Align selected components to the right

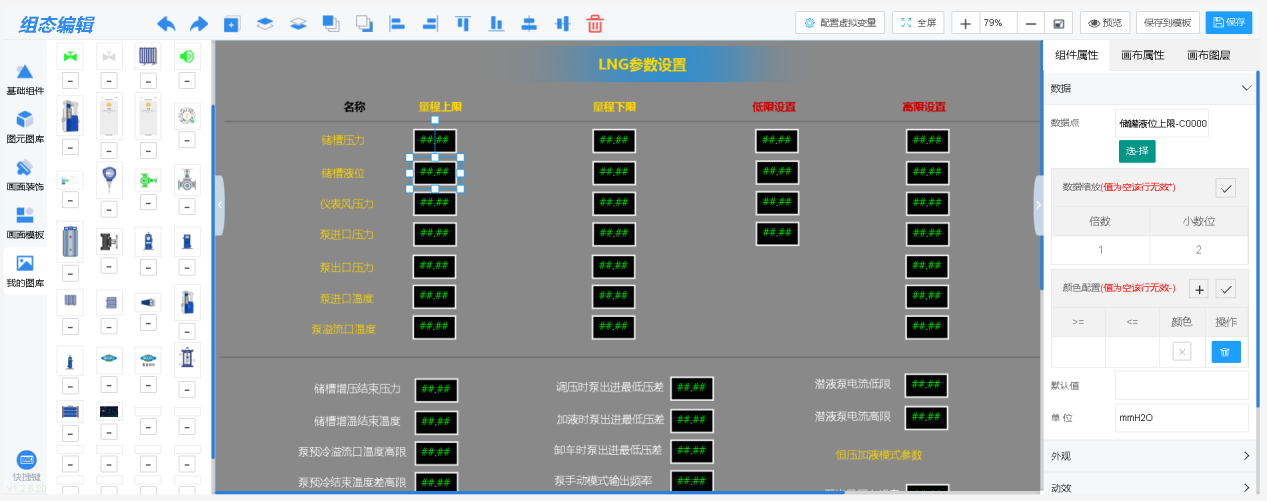pyautogui.click(x=430, y=23)
